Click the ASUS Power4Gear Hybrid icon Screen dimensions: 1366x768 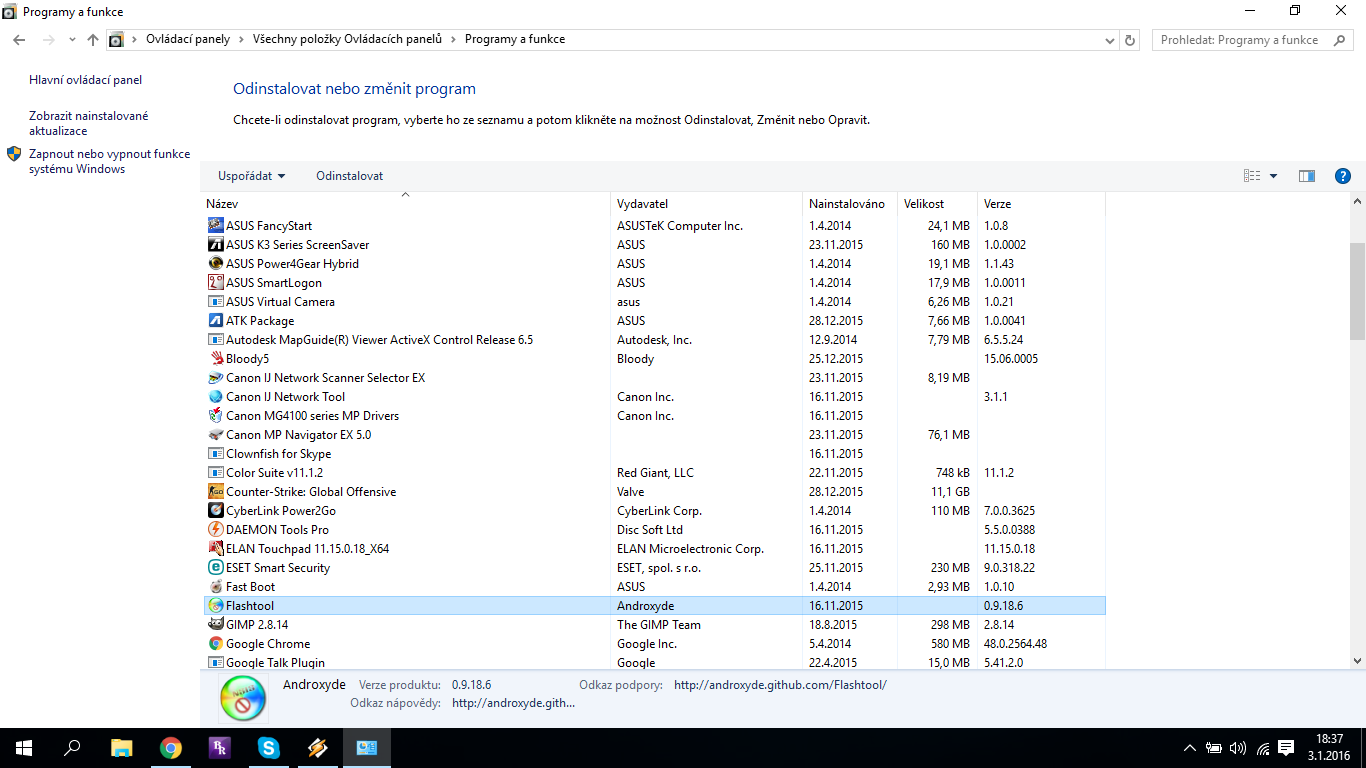pos(215,264)
